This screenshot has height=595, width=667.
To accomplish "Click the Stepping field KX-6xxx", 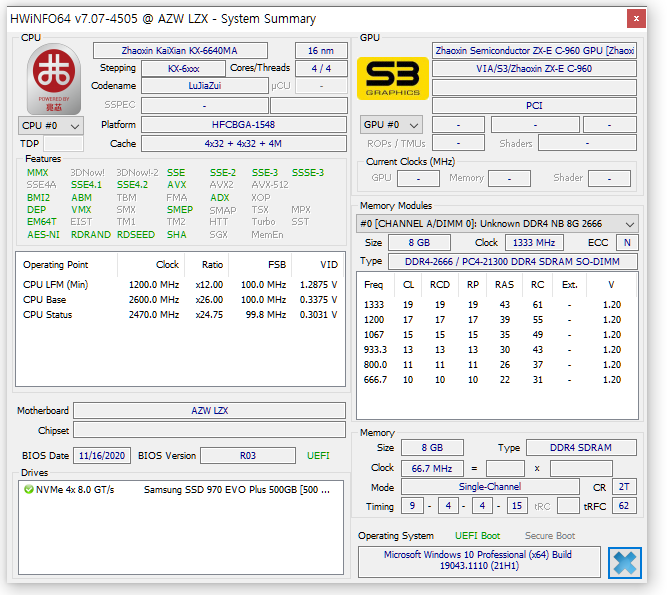I will [183, 68].
